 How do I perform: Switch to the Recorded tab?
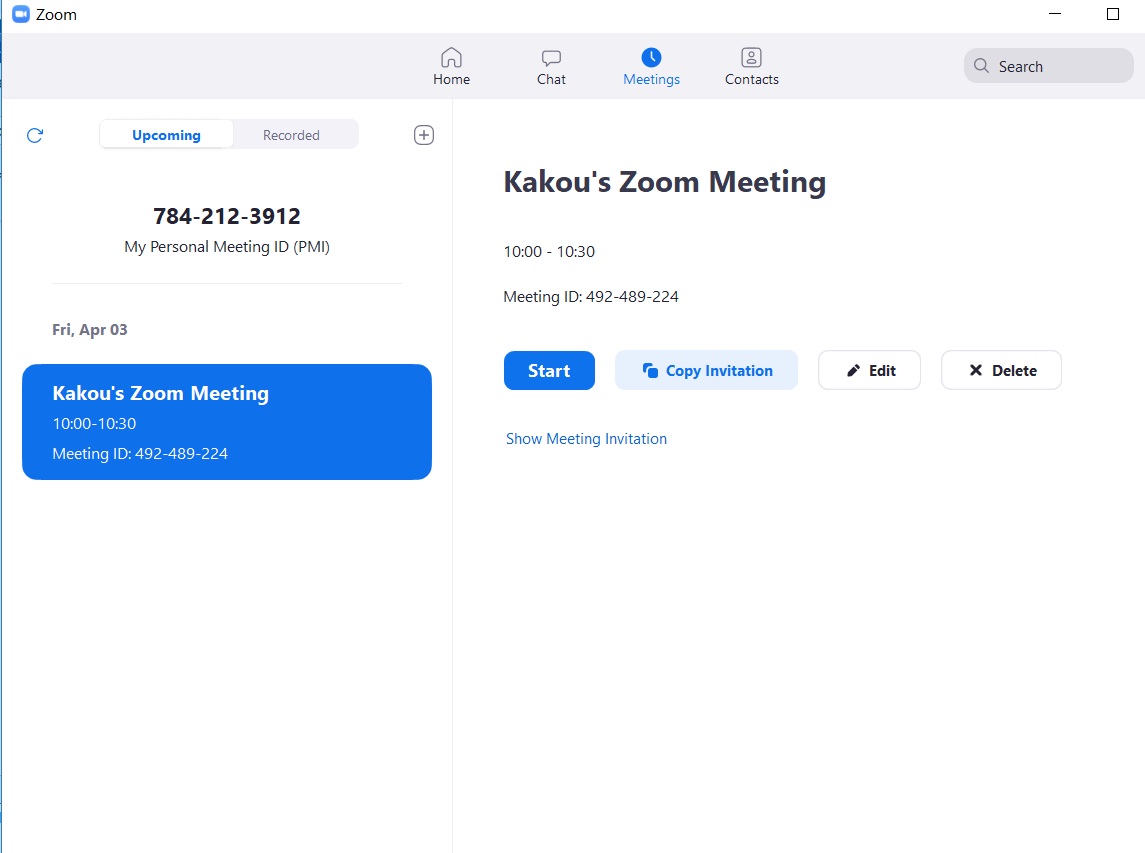pyautogui.click(x=291, y=135)
